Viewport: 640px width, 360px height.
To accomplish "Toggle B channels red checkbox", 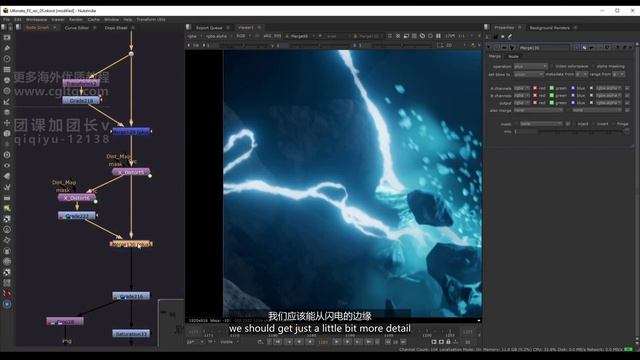I will coord(535,96).
